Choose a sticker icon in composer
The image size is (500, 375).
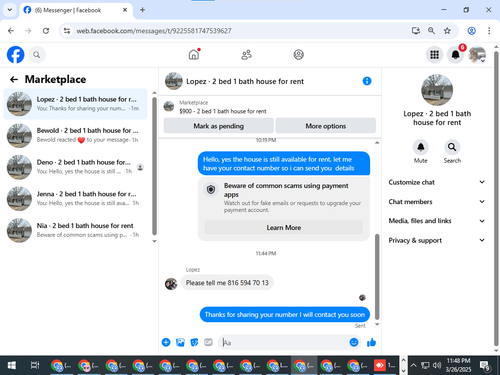click(x=194, y=342)
